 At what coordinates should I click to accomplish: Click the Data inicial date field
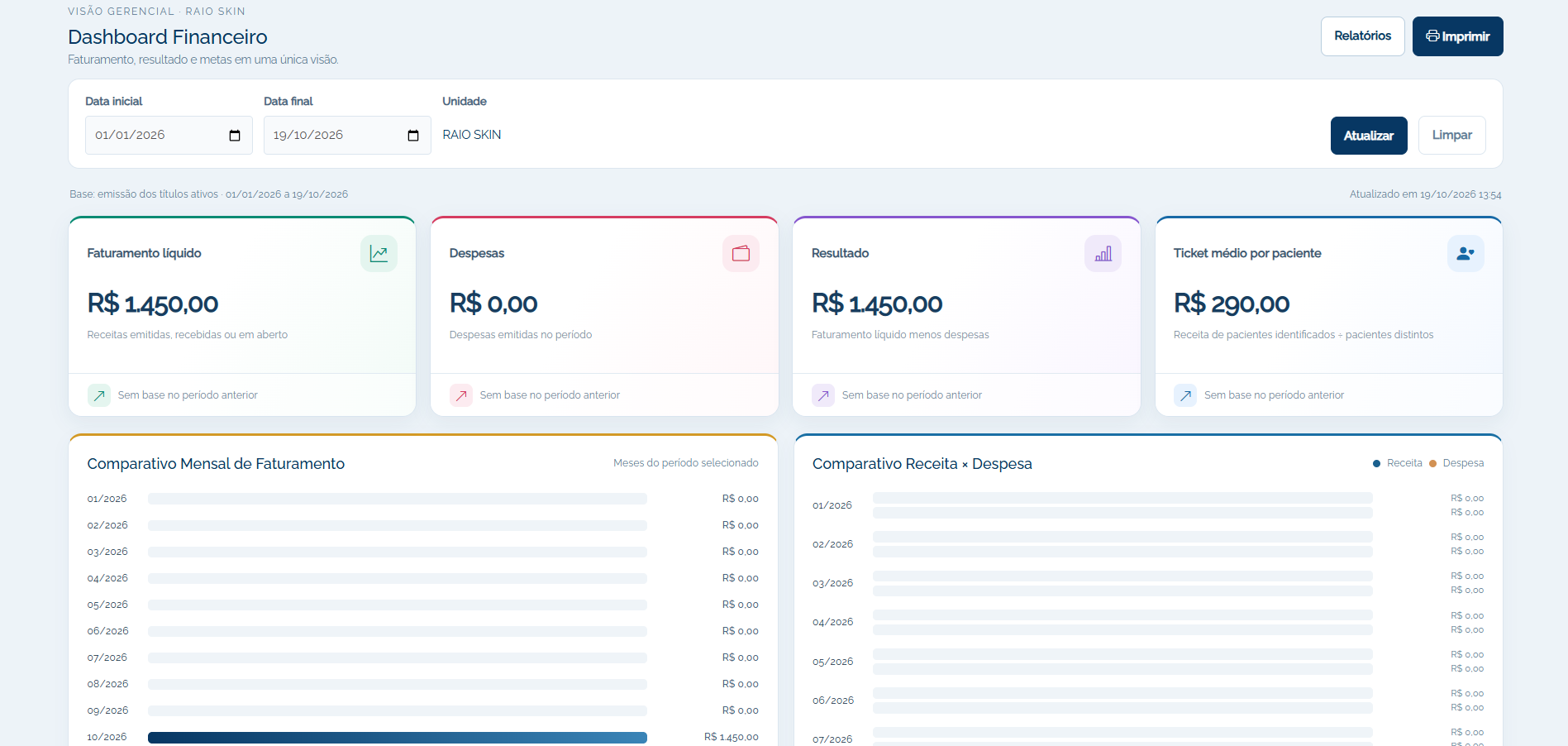169,135
